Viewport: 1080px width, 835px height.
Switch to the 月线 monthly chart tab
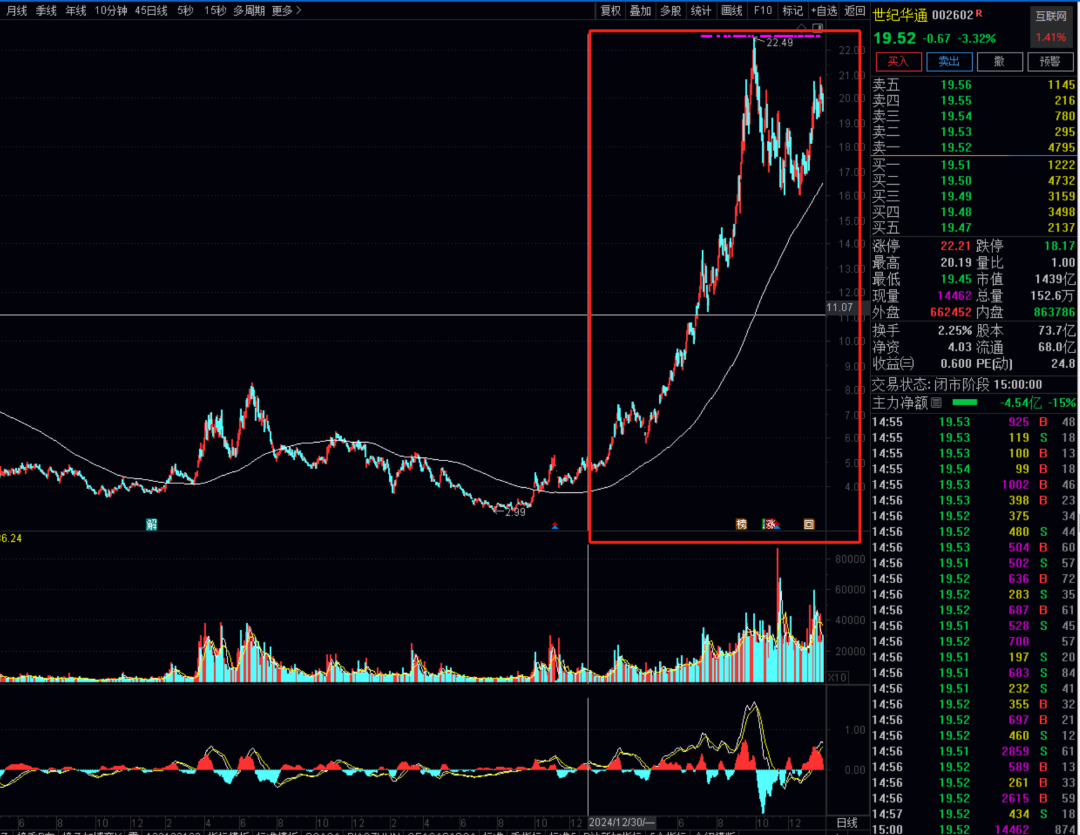(x=17, y=10)
